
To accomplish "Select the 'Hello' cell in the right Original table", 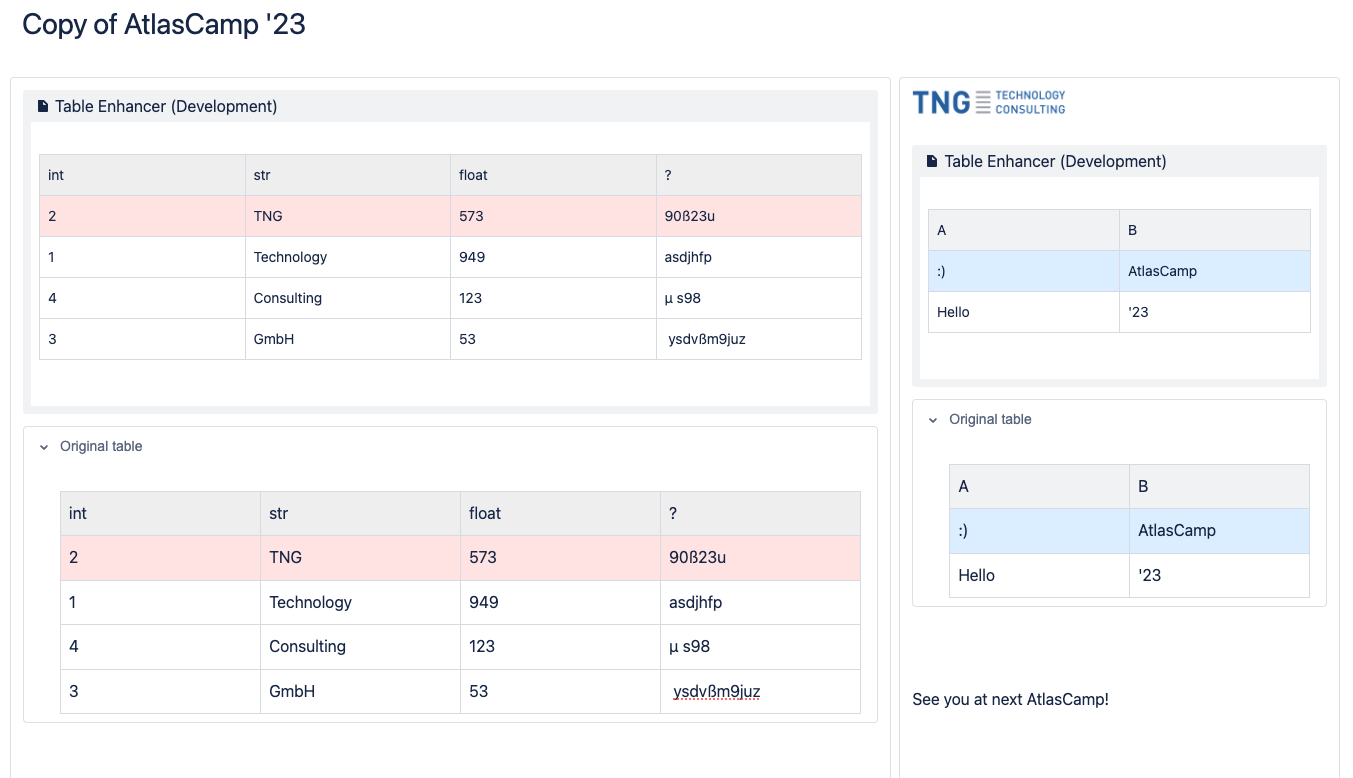I will [976, 575].
